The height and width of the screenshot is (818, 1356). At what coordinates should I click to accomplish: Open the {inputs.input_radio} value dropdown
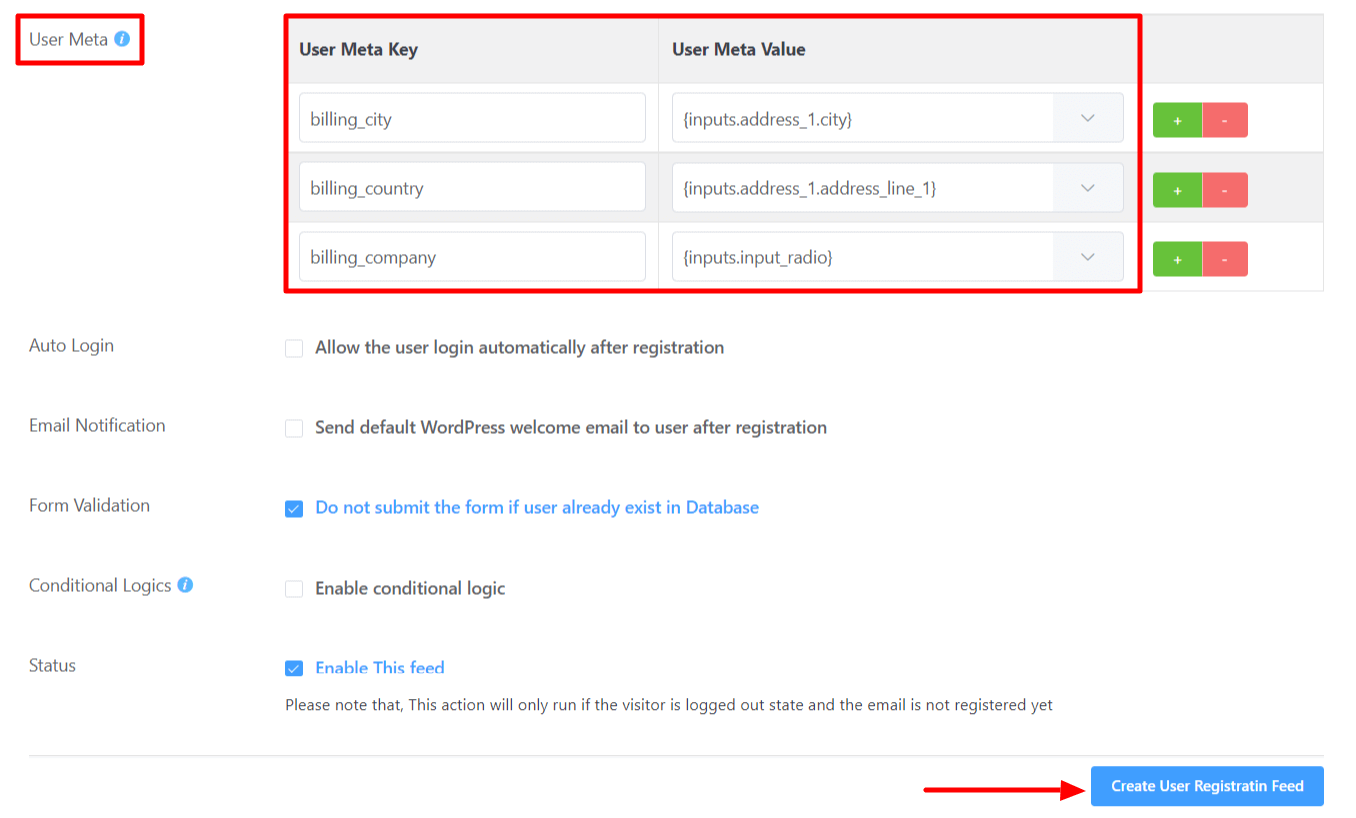click(1088, 257)
